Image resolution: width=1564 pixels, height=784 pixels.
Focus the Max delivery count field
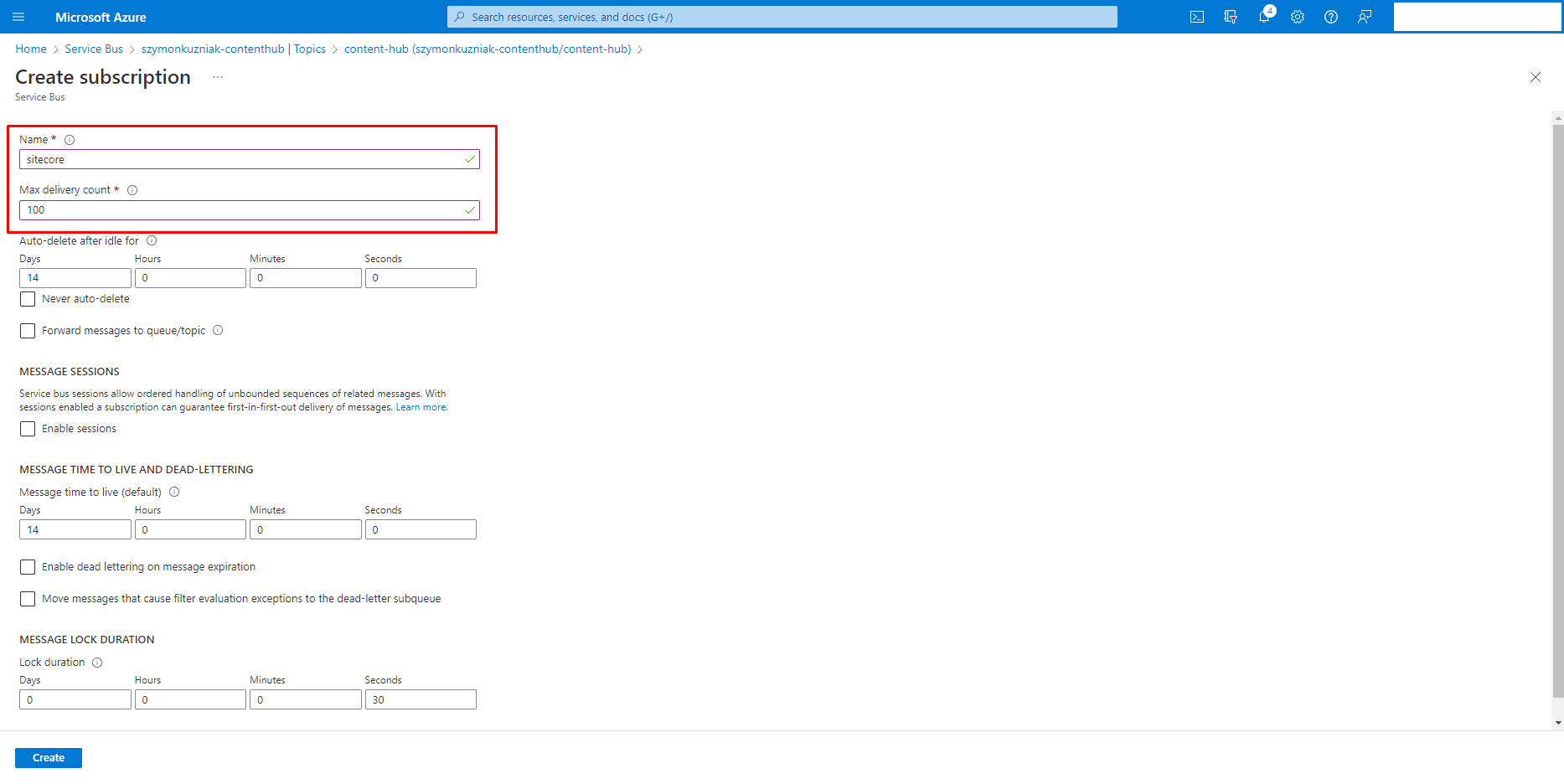tap(250, 210)
